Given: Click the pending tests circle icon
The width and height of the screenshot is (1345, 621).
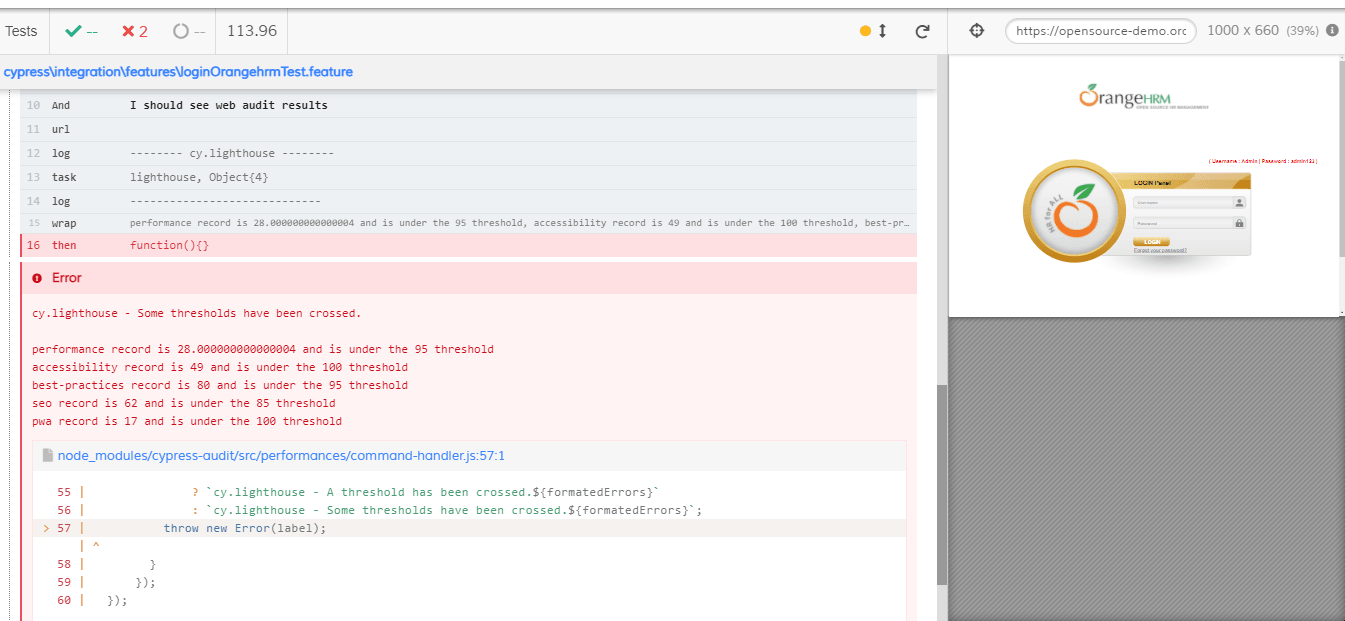Looking at the screenshot, I should (181, 32).
